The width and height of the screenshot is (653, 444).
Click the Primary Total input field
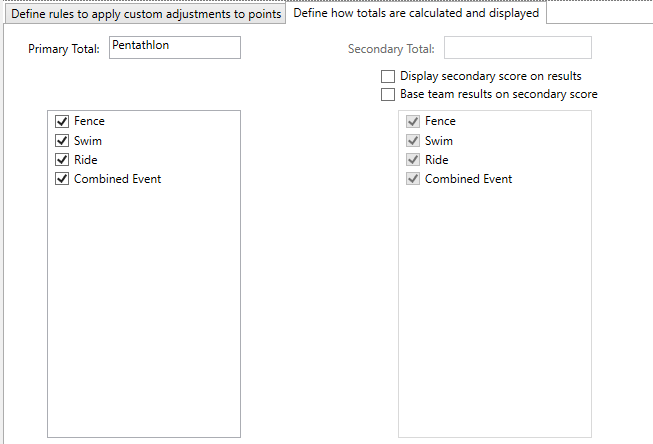pos(175,47)
